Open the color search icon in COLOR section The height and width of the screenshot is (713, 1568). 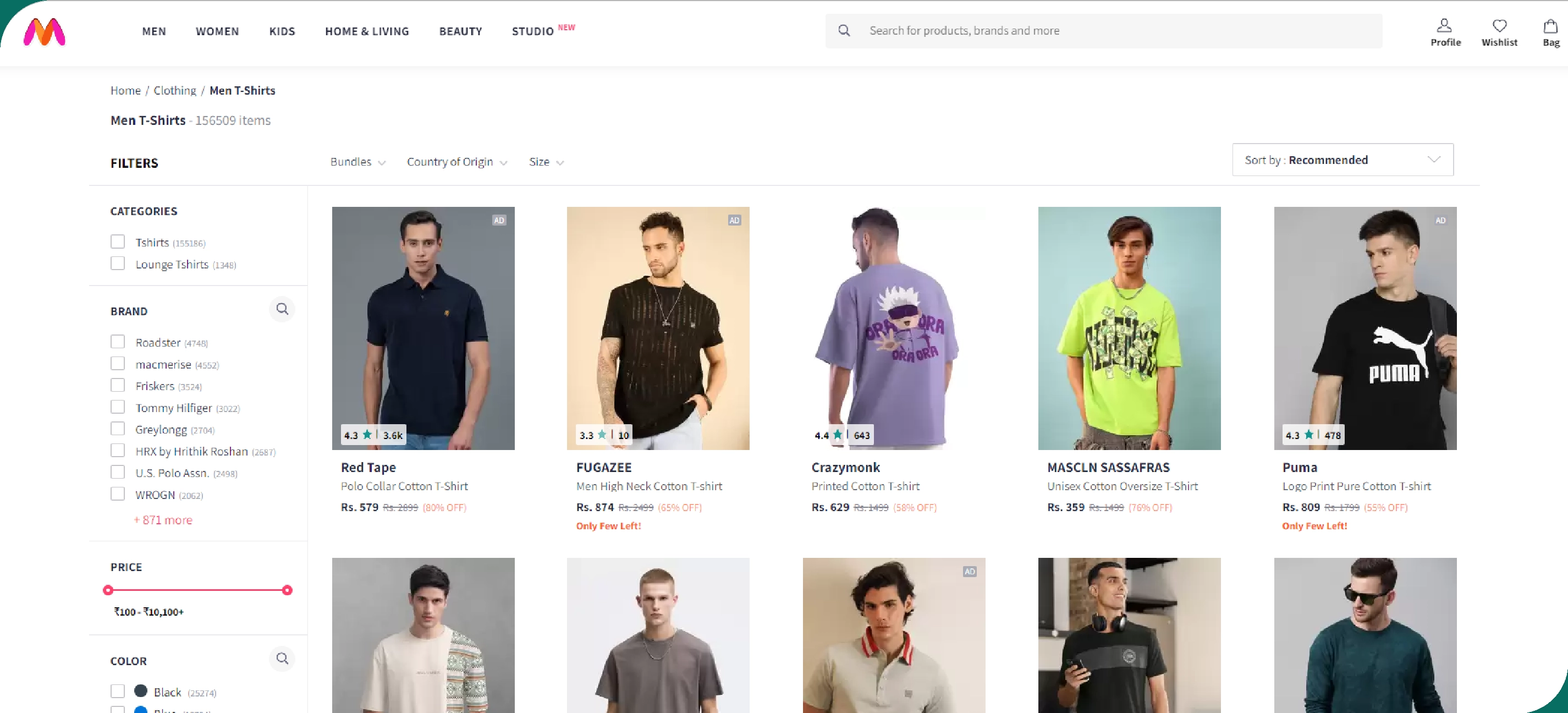coord(283,659)
